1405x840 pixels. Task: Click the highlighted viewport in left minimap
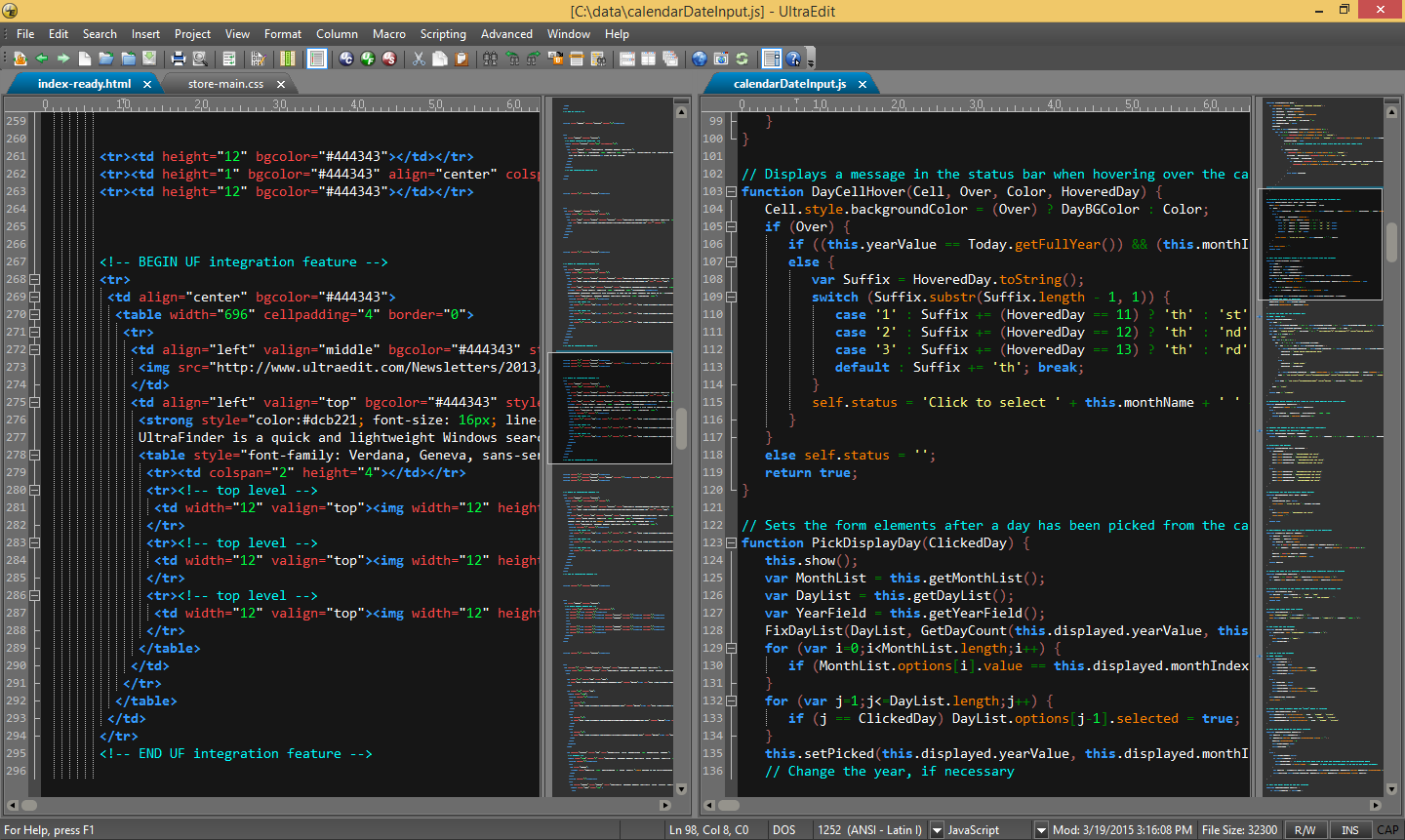click(x=611, y=408)
